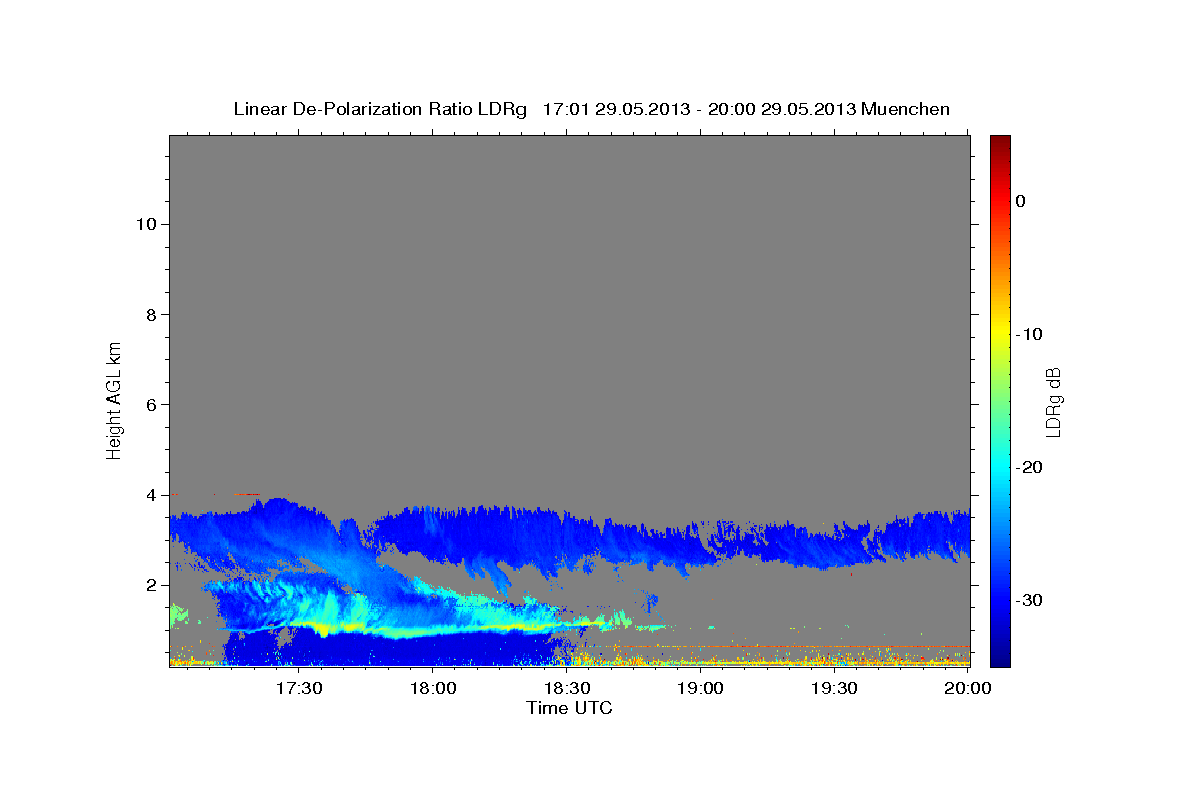Click the height tick label 8

(149, 314)
